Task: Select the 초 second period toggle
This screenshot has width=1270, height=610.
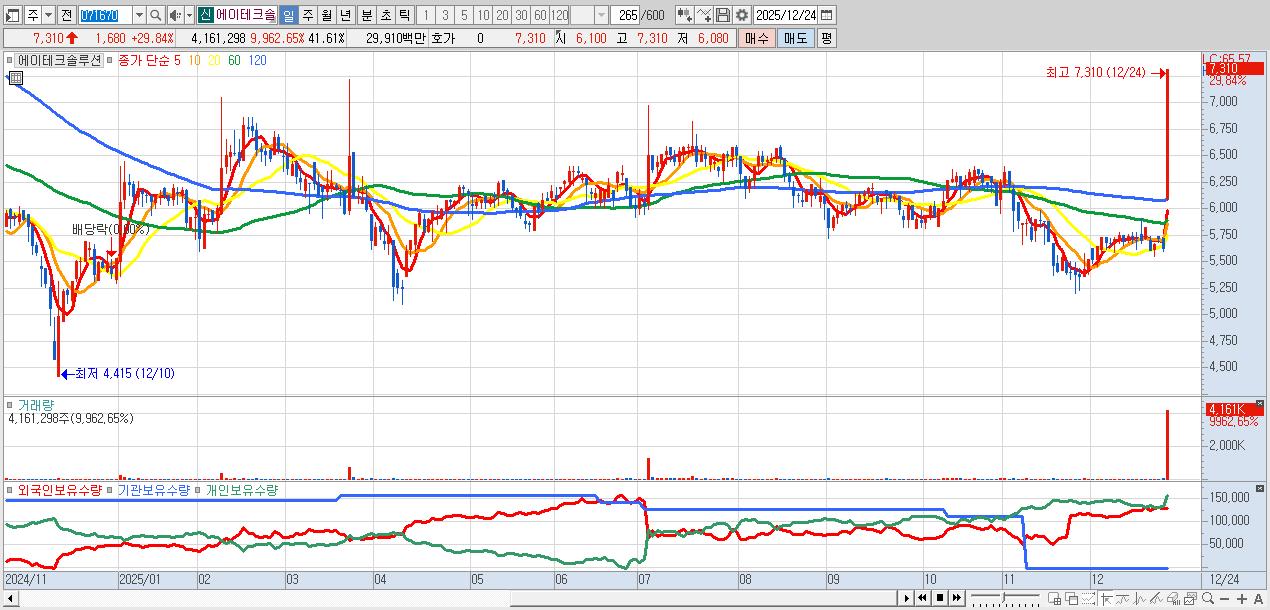Action: (x=384, y=16)
